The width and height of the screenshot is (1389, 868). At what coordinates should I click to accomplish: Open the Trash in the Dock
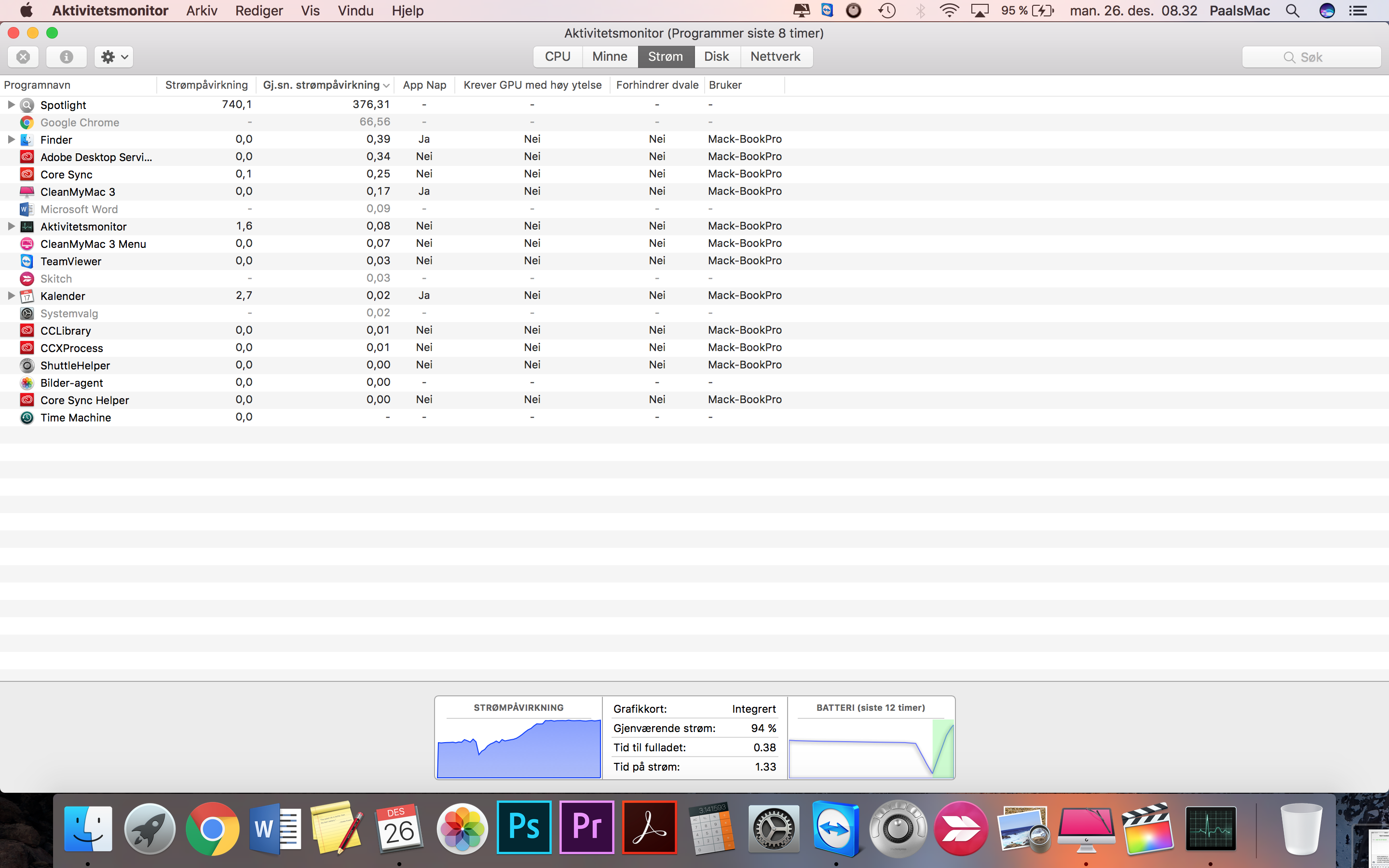coord(1301,828)
